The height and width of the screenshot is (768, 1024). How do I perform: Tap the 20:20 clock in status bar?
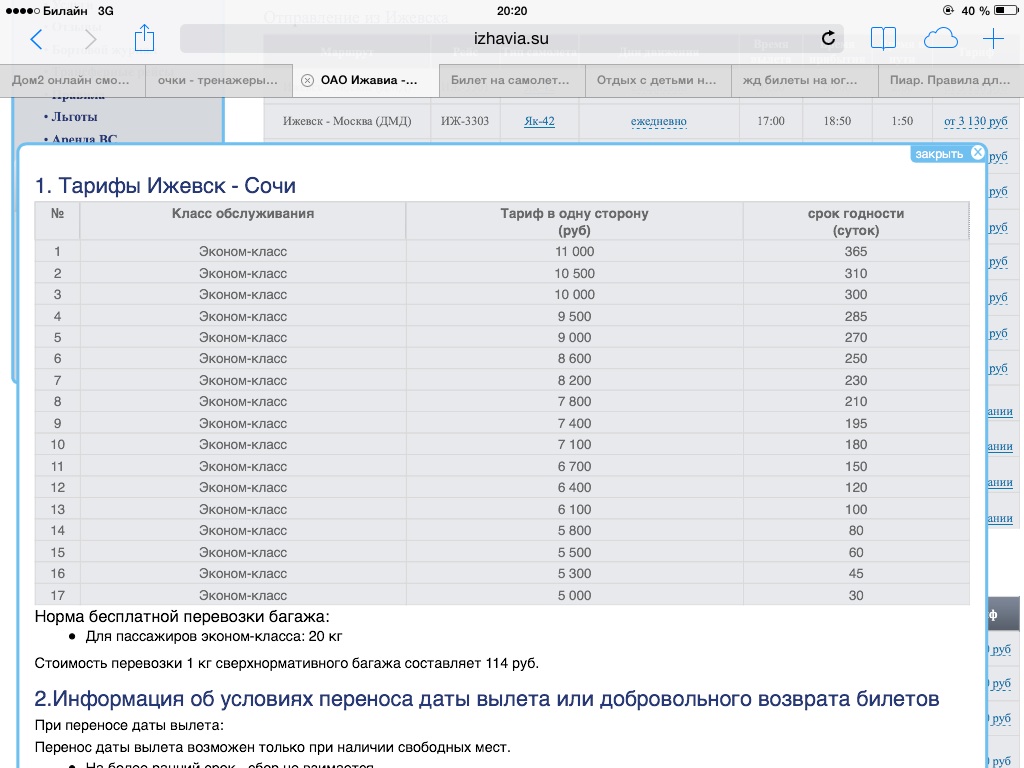click(512, 10)
